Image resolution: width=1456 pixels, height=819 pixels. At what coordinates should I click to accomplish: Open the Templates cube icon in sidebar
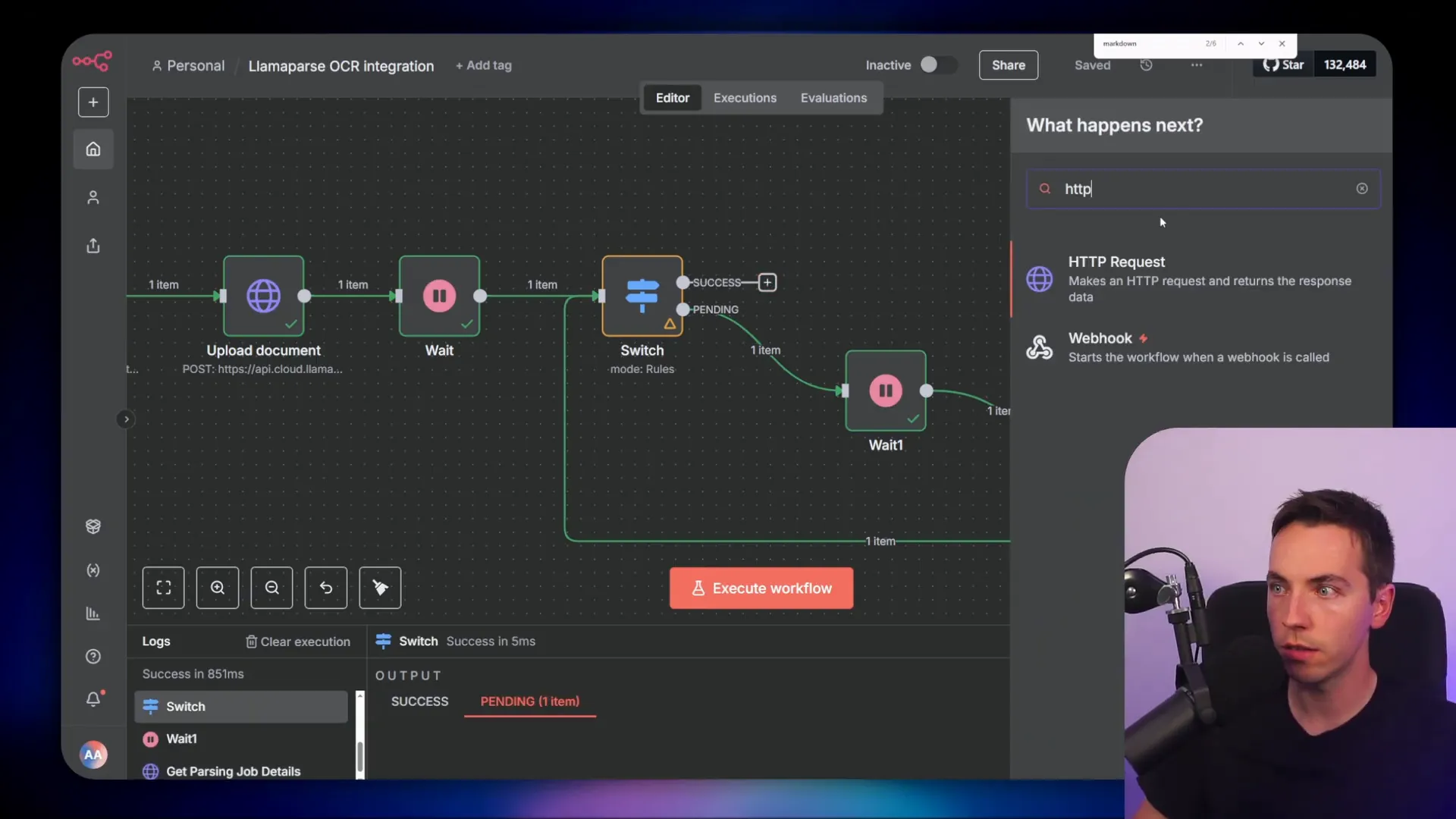coord(93,526)
